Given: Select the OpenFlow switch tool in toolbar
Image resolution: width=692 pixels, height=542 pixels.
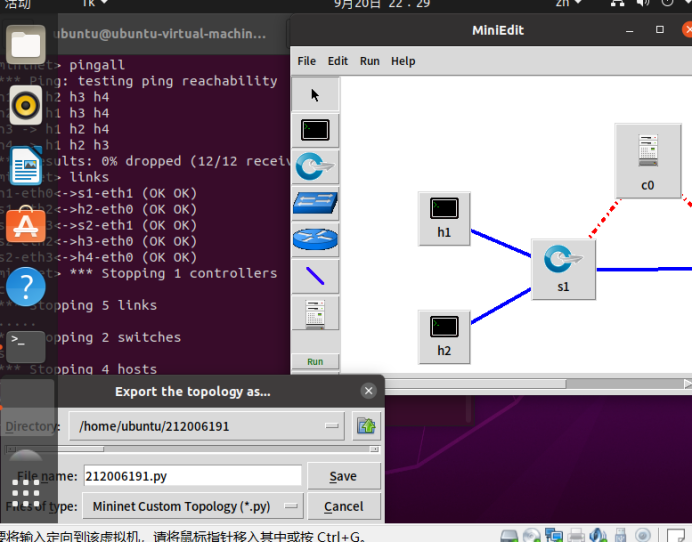Looking at the screenshot, I should click(x=315, y=167).
